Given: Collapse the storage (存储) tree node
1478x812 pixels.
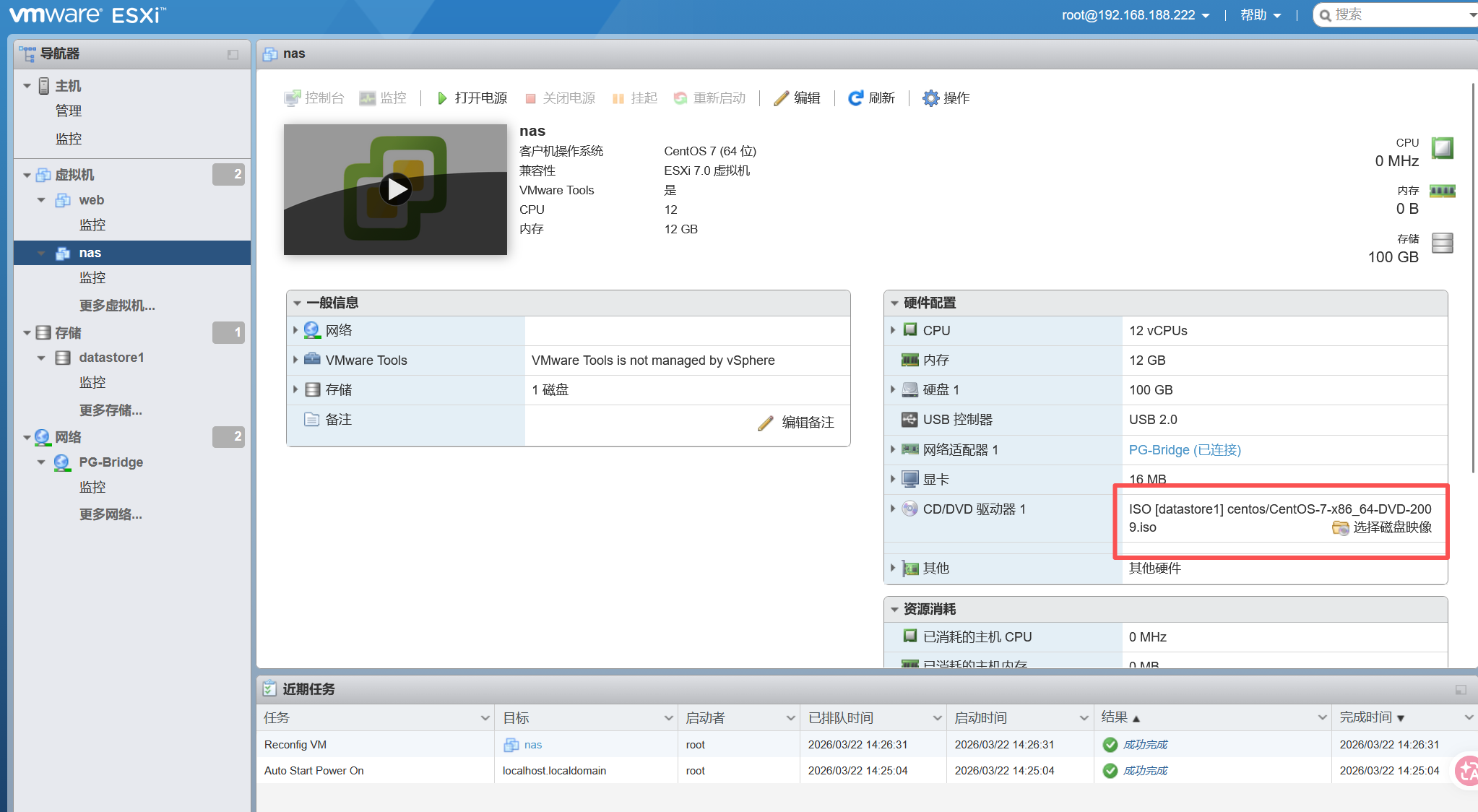Looking at the screenshot, I should (27, 333).
